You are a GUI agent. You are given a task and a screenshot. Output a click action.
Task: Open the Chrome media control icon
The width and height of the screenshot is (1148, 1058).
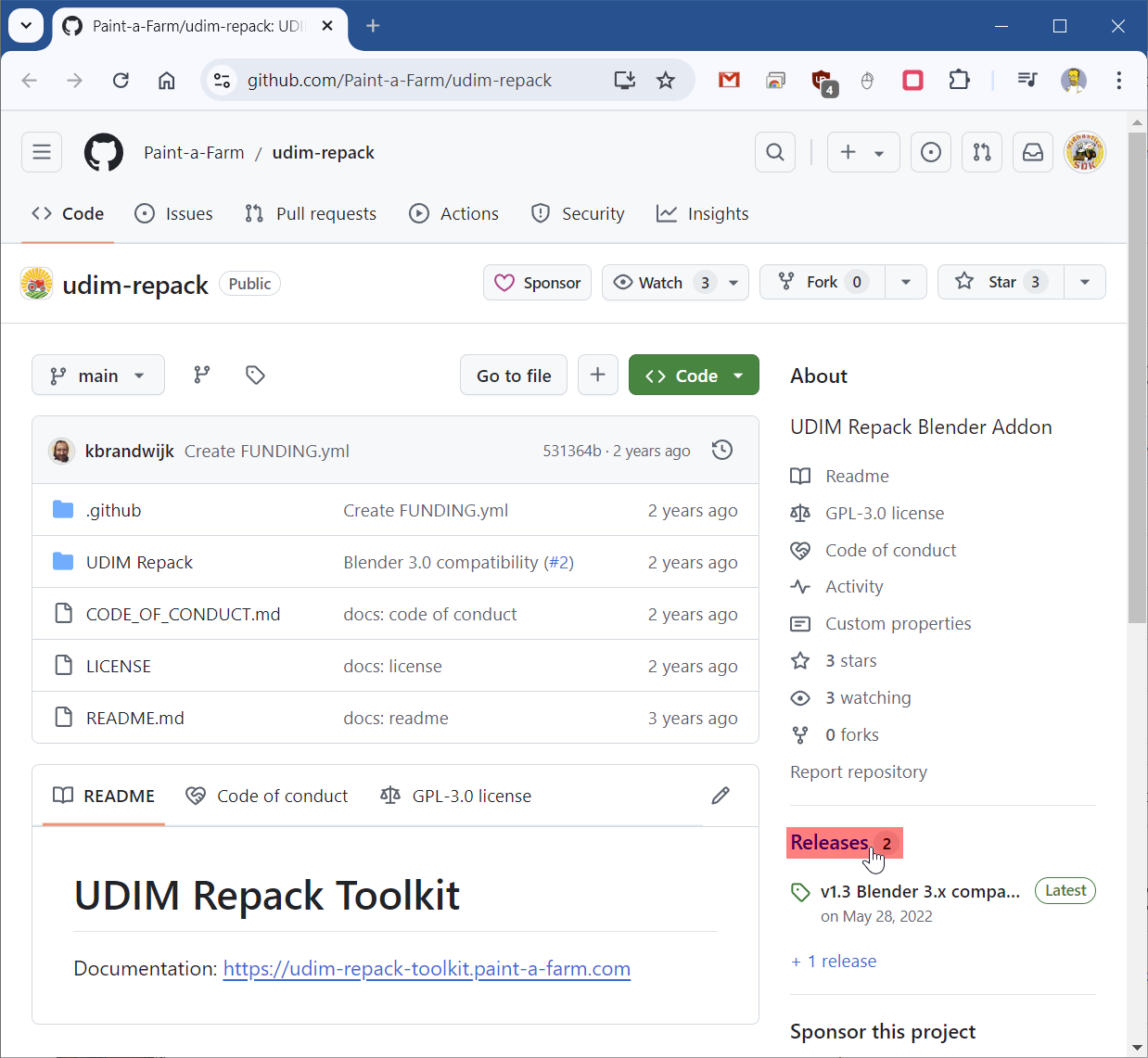[1027, 80]
